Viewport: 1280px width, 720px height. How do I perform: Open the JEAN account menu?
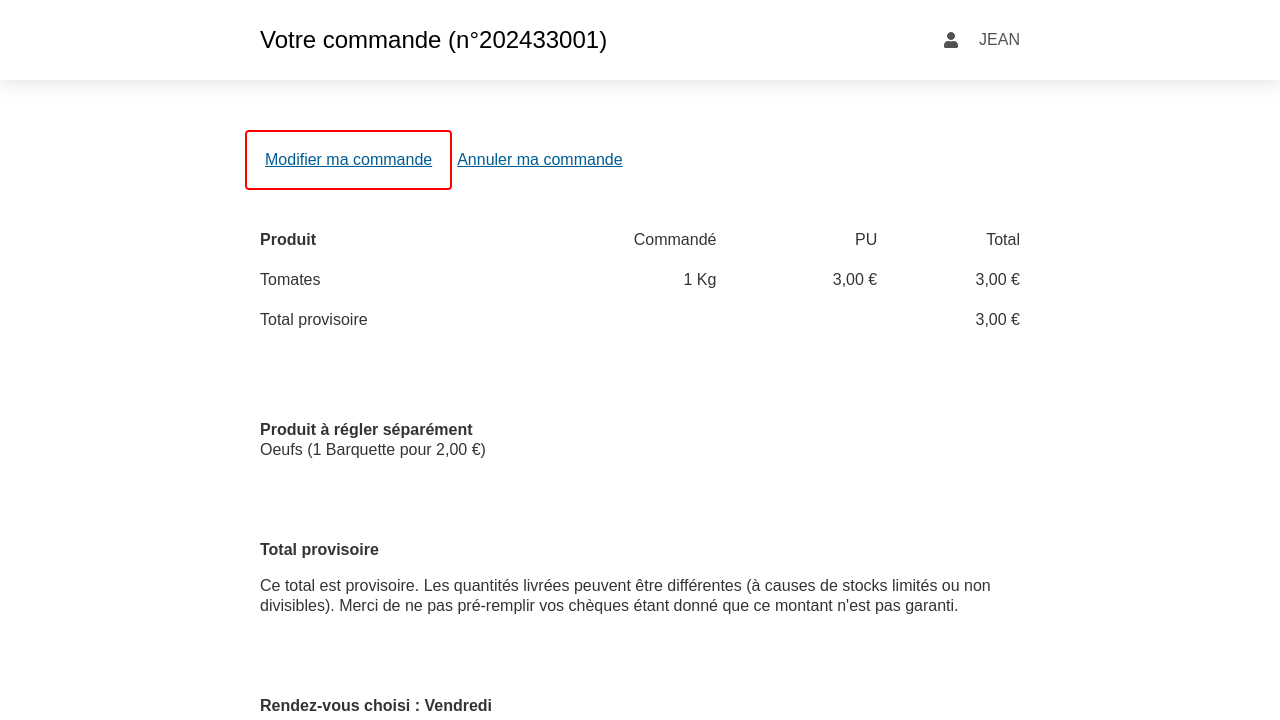coord(998,40)
